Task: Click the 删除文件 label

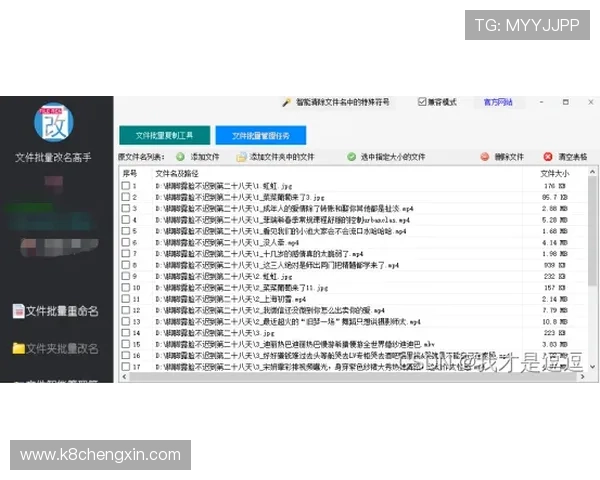Action: click(509, 157)
